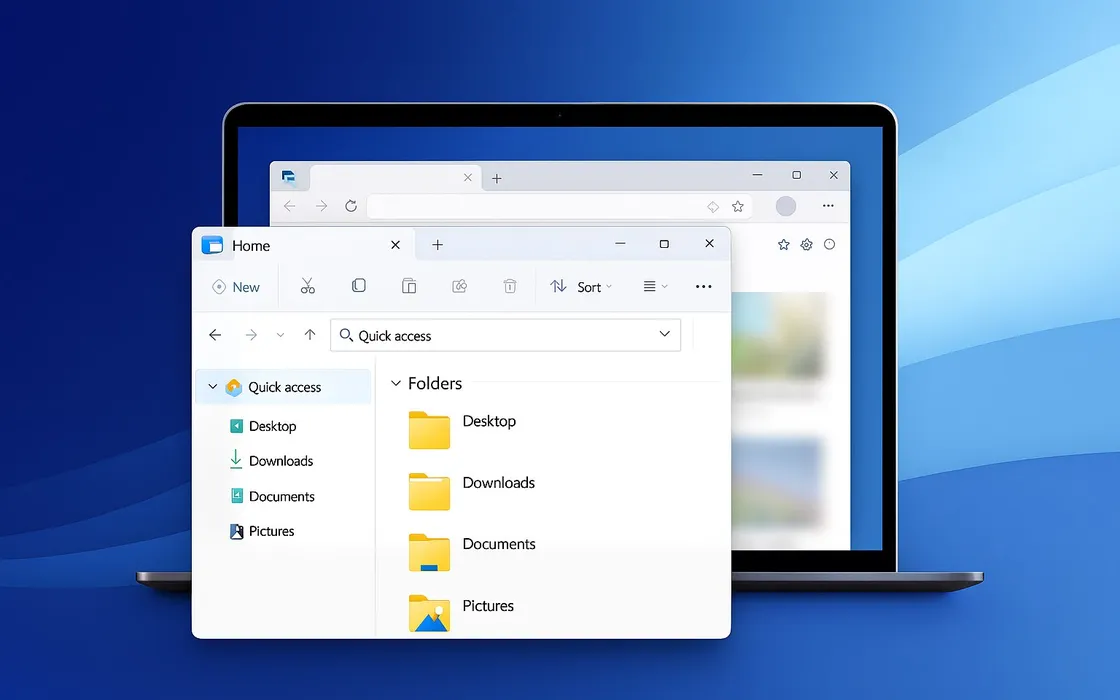The image size is (1120, 700).
Task: Click the Delete trash can icon
Action: (510, 287)
